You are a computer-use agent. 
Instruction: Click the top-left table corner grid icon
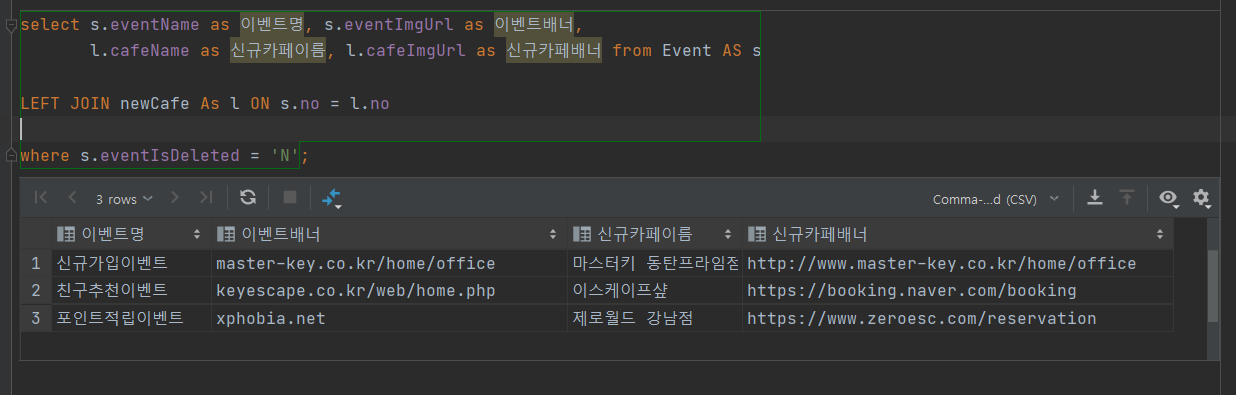[36, 234]
